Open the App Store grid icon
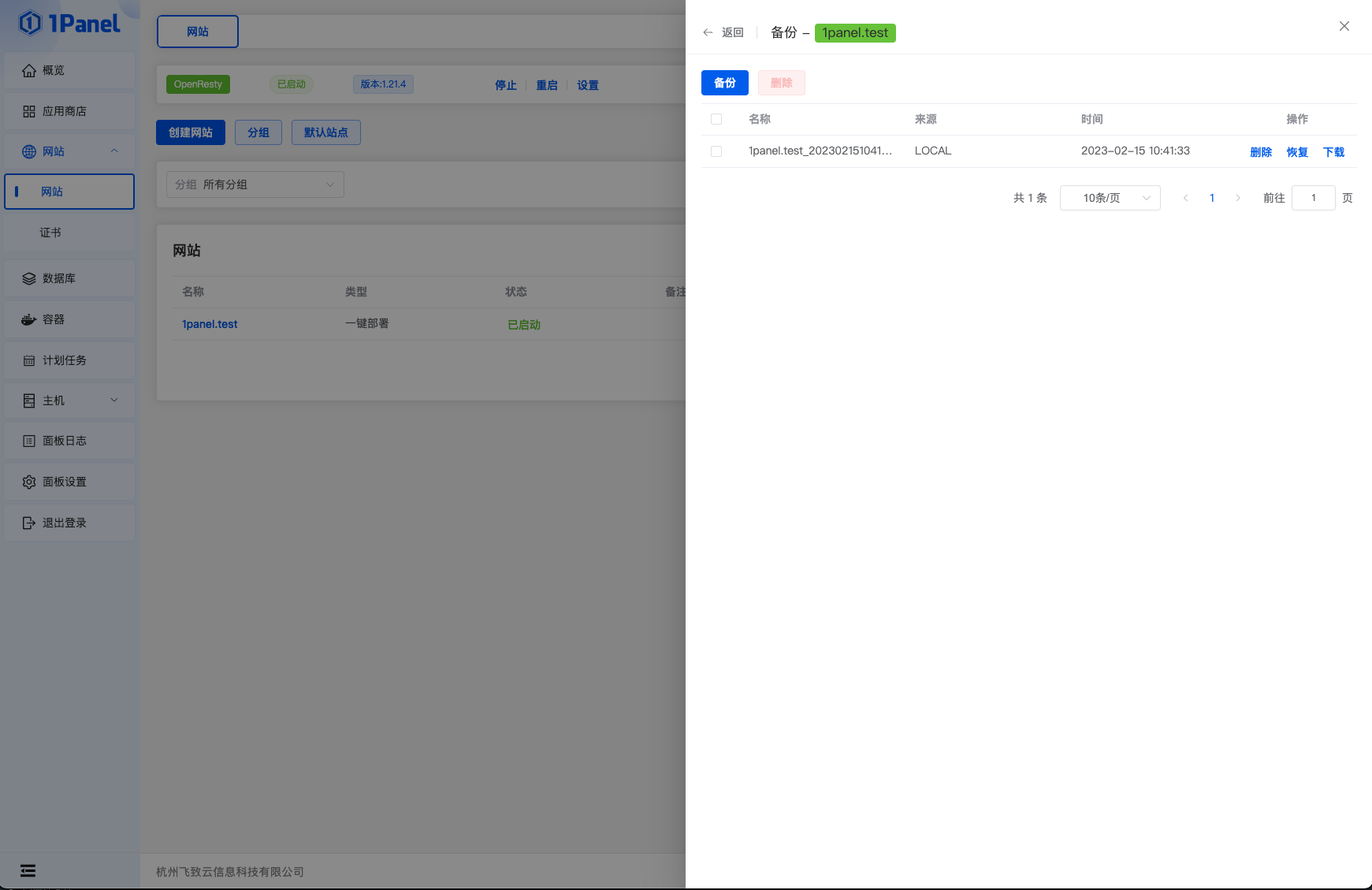 coord(29,112)
